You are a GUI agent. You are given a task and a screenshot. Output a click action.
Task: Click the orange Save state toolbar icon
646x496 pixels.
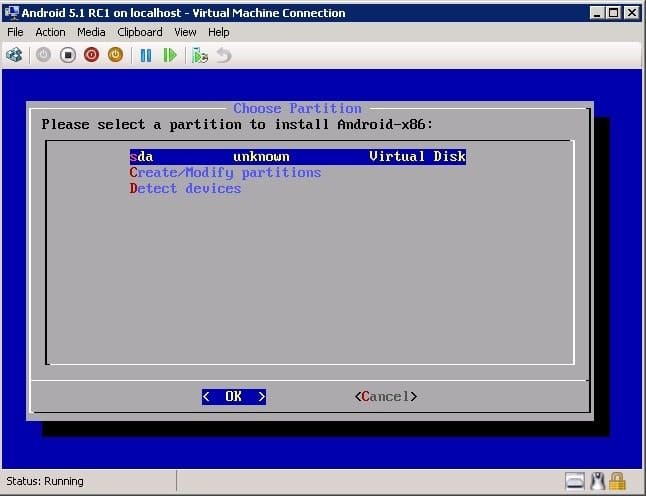pyautogui.click(x=115, y=55)
